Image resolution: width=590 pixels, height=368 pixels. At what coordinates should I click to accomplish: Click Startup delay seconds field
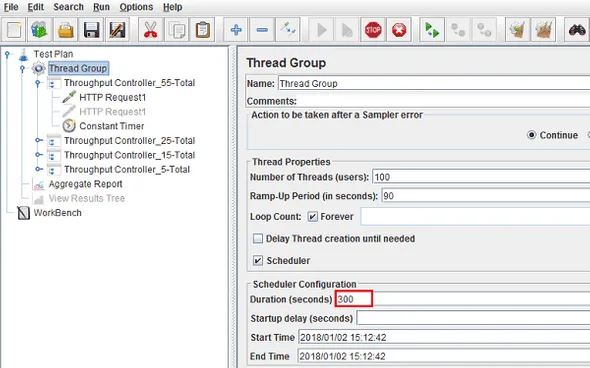(473, 318)
